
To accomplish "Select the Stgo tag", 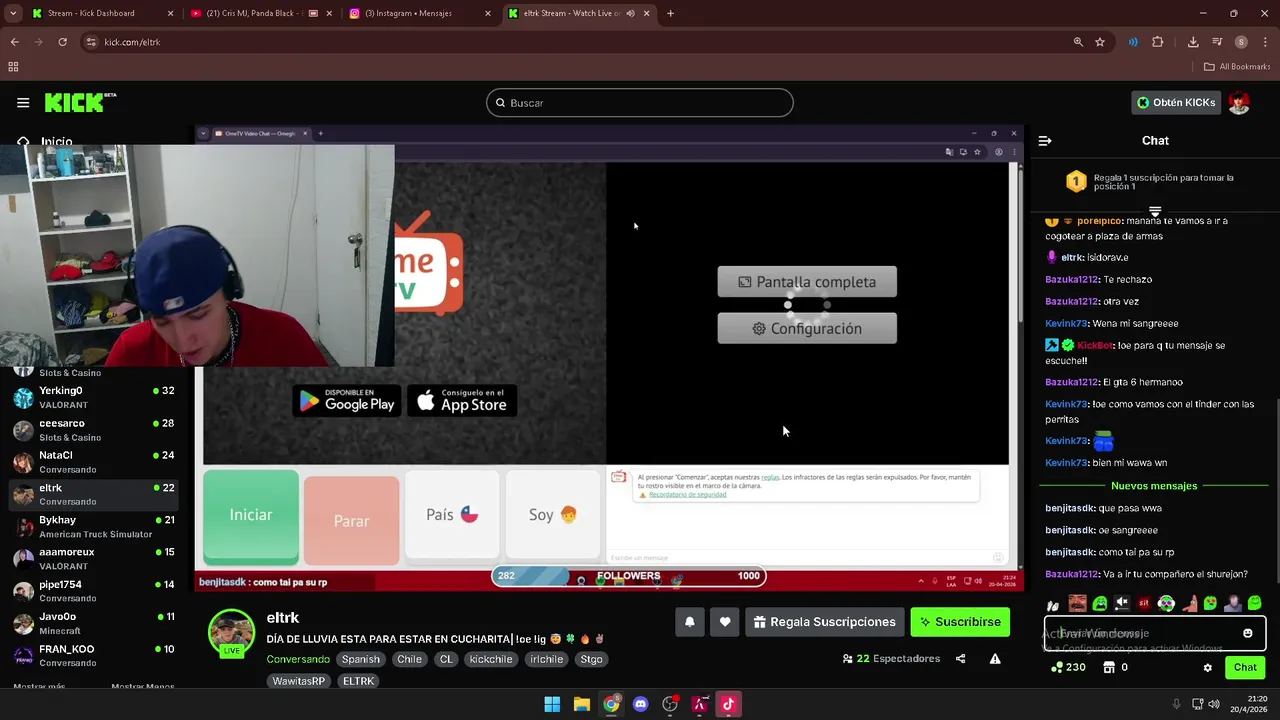I will coord(591,659).
